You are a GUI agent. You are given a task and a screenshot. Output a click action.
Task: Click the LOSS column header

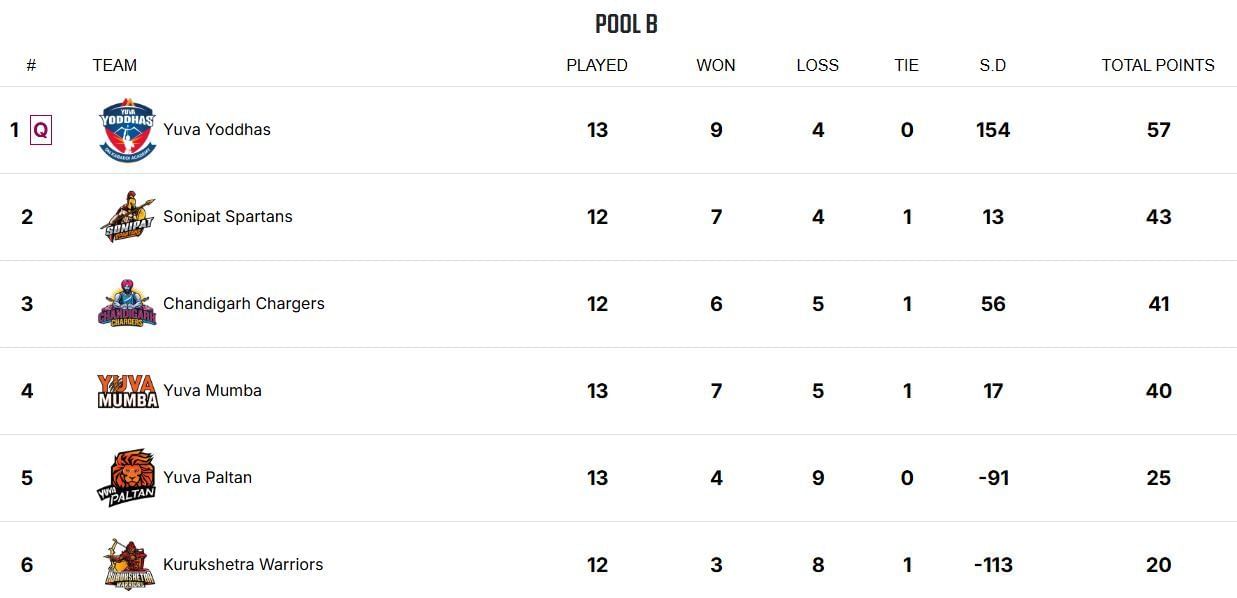[x=818, y=65]
